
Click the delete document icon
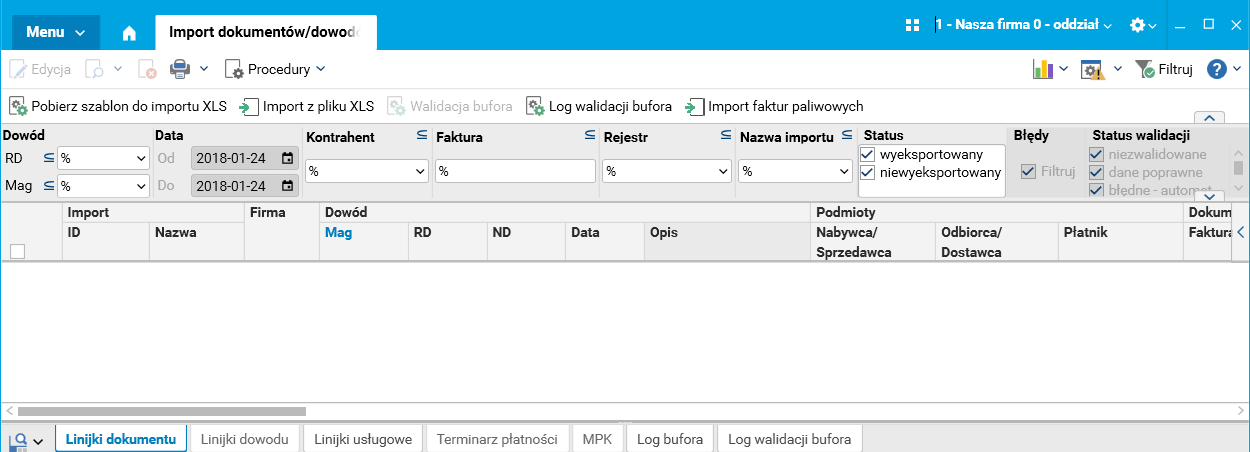pos(147,69)
